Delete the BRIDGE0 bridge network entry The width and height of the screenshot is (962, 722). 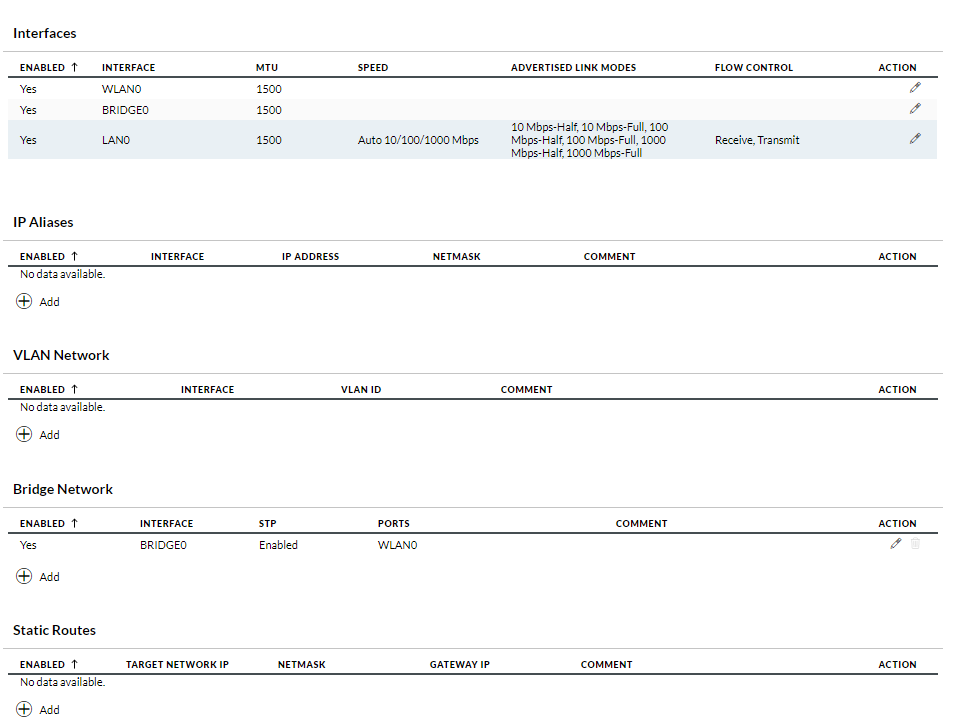[915, 543]
